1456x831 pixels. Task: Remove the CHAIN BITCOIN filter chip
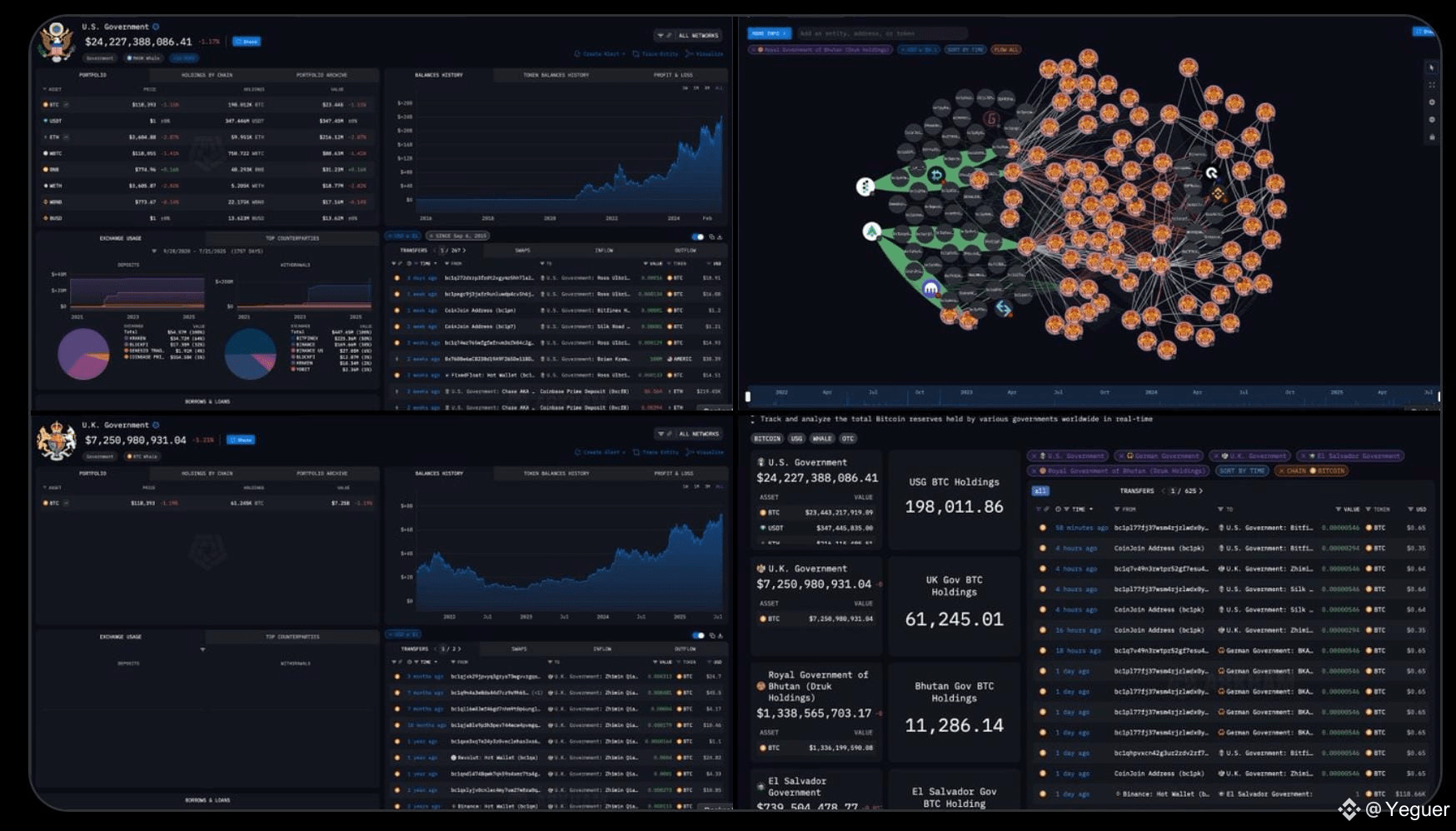(1281, 471)
